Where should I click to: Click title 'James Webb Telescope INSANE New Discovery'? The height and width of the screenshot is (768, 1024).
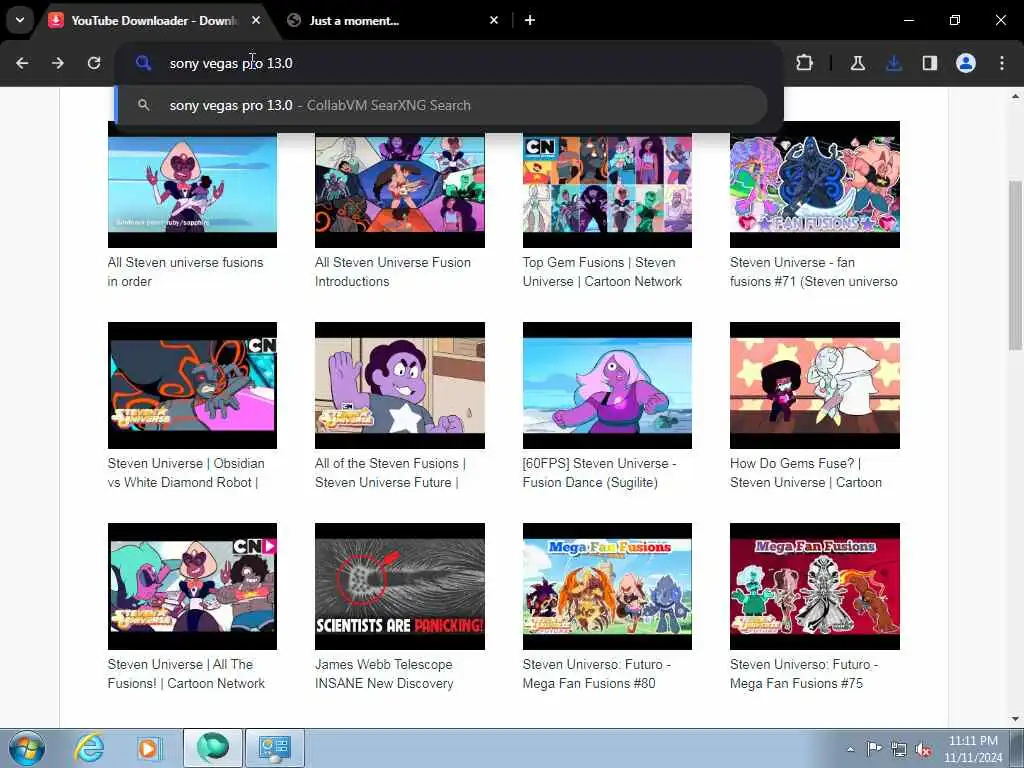click(384, 674)
